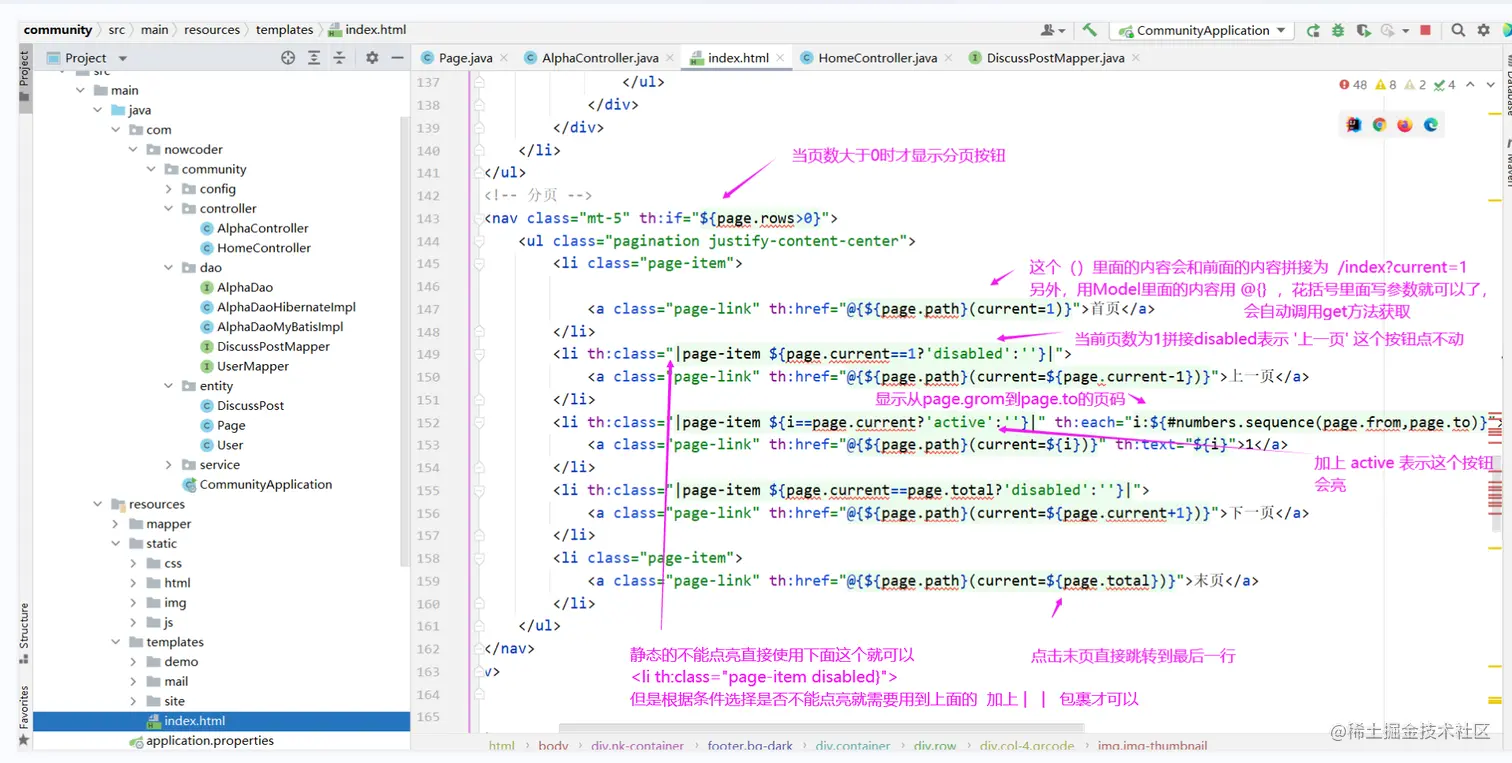
Task: Run with coverage using the shield icon
Action: coord(1362,30)
